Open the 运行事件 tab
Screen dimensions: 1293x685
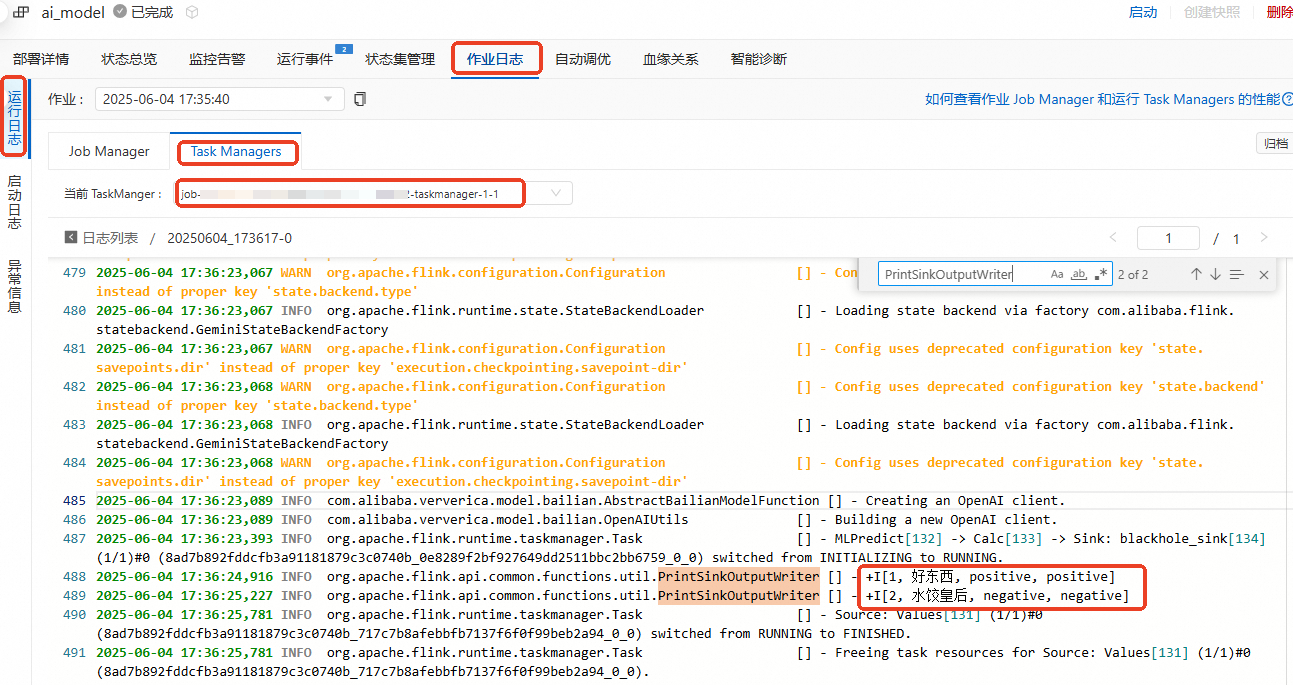coord(305,59)
